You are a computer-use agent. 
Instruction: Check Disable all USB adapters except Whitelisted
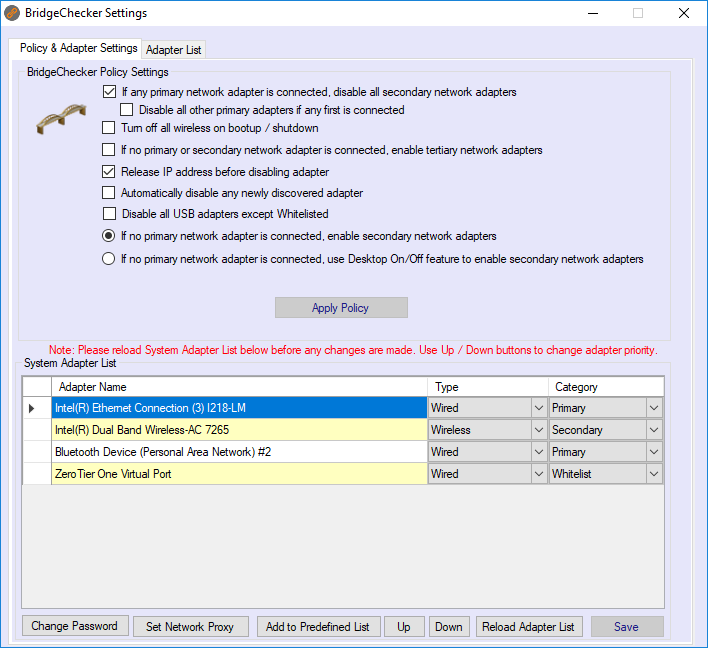tap(109, 214)
